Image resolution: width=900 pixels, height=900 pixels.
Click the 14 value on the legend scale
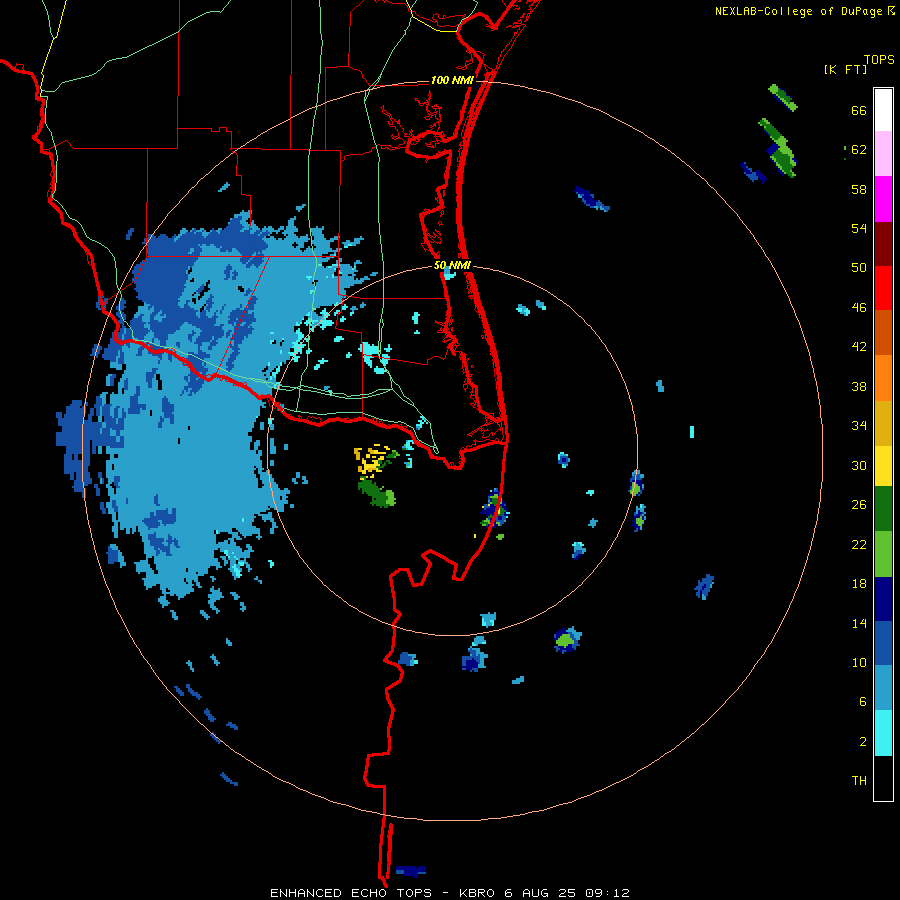click(859, 623)
